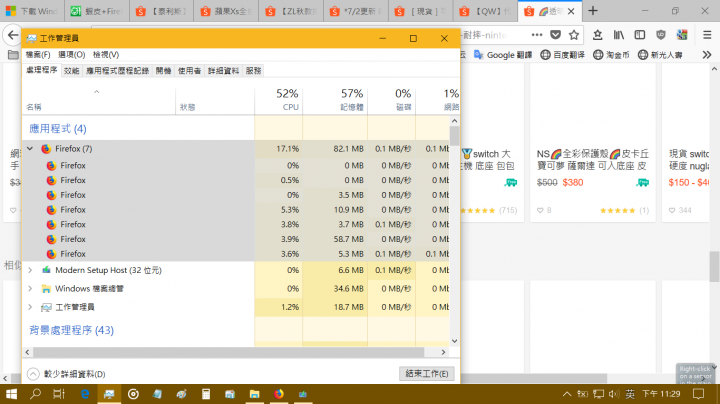Collapse the Firefox (7) process group
720x404 pixels.
(30, 149)
